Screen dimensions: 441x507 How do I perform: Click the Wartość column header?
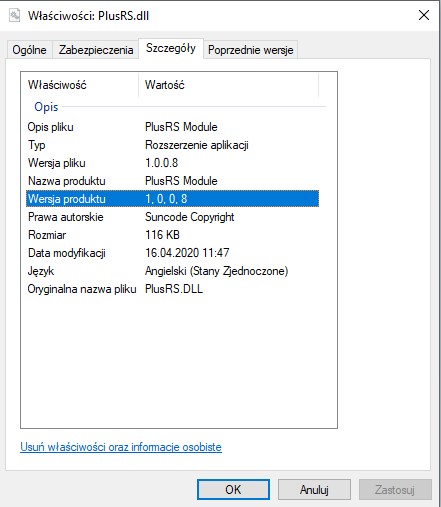[x=228, y=85]
